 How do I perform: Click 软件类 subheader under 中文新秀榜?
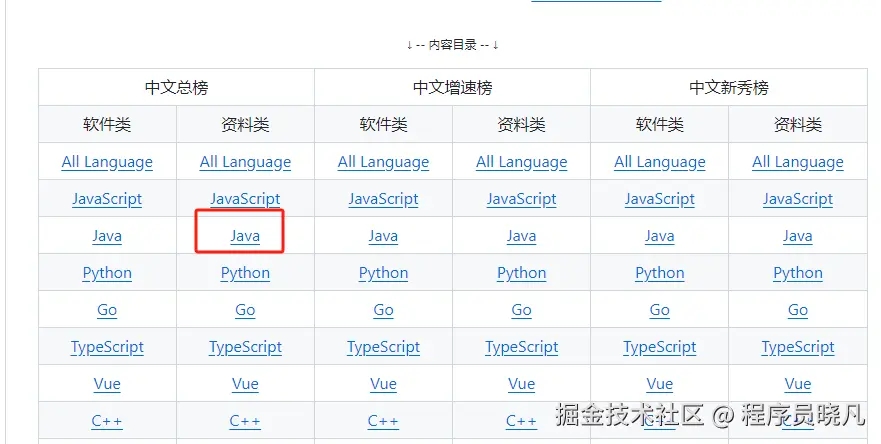(x=660, y=124)
